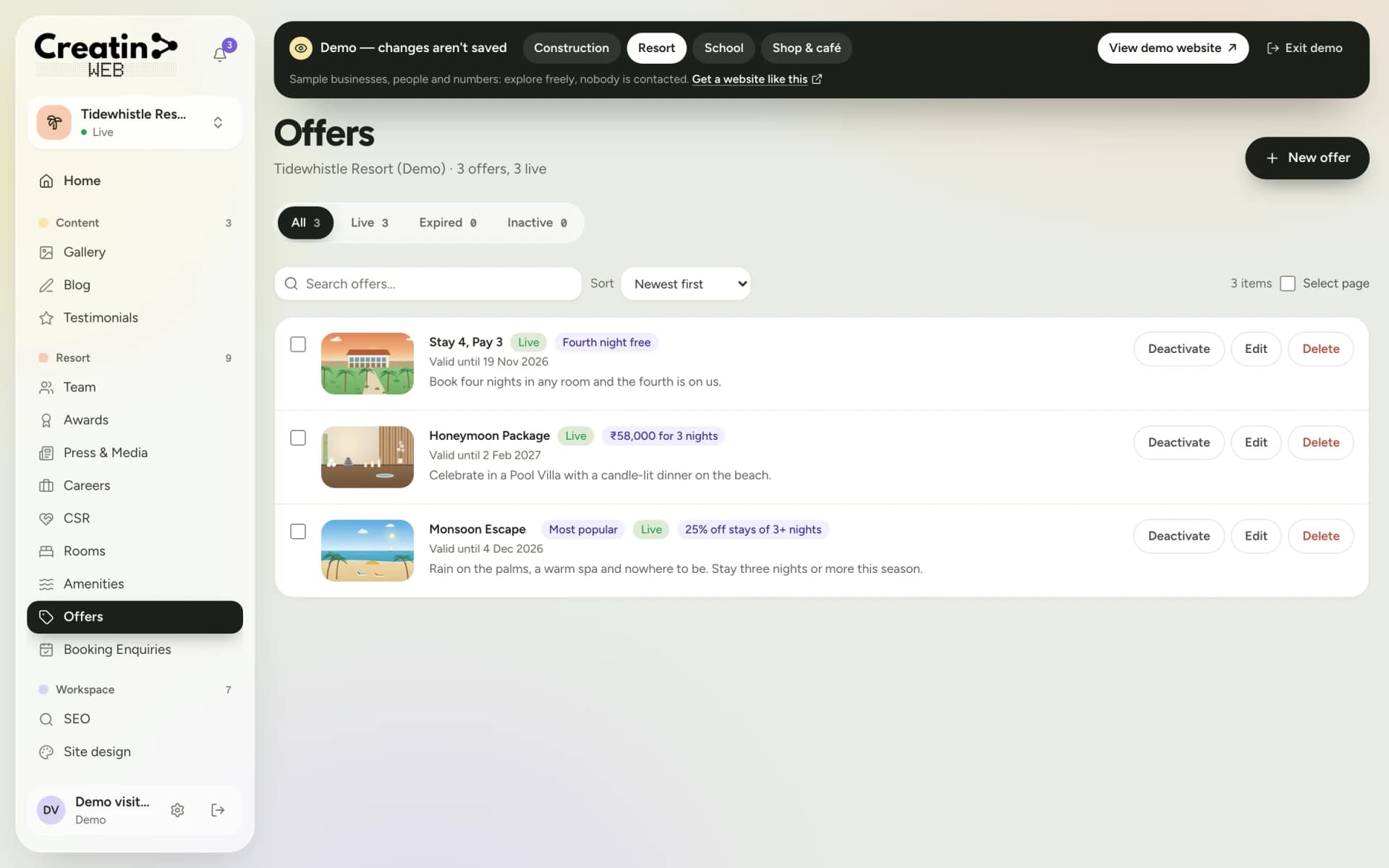Image resolution: width=1389 pixels, height=868 pixels.
Task: Choose the Shop & café demo type
Action: [807, 48]
